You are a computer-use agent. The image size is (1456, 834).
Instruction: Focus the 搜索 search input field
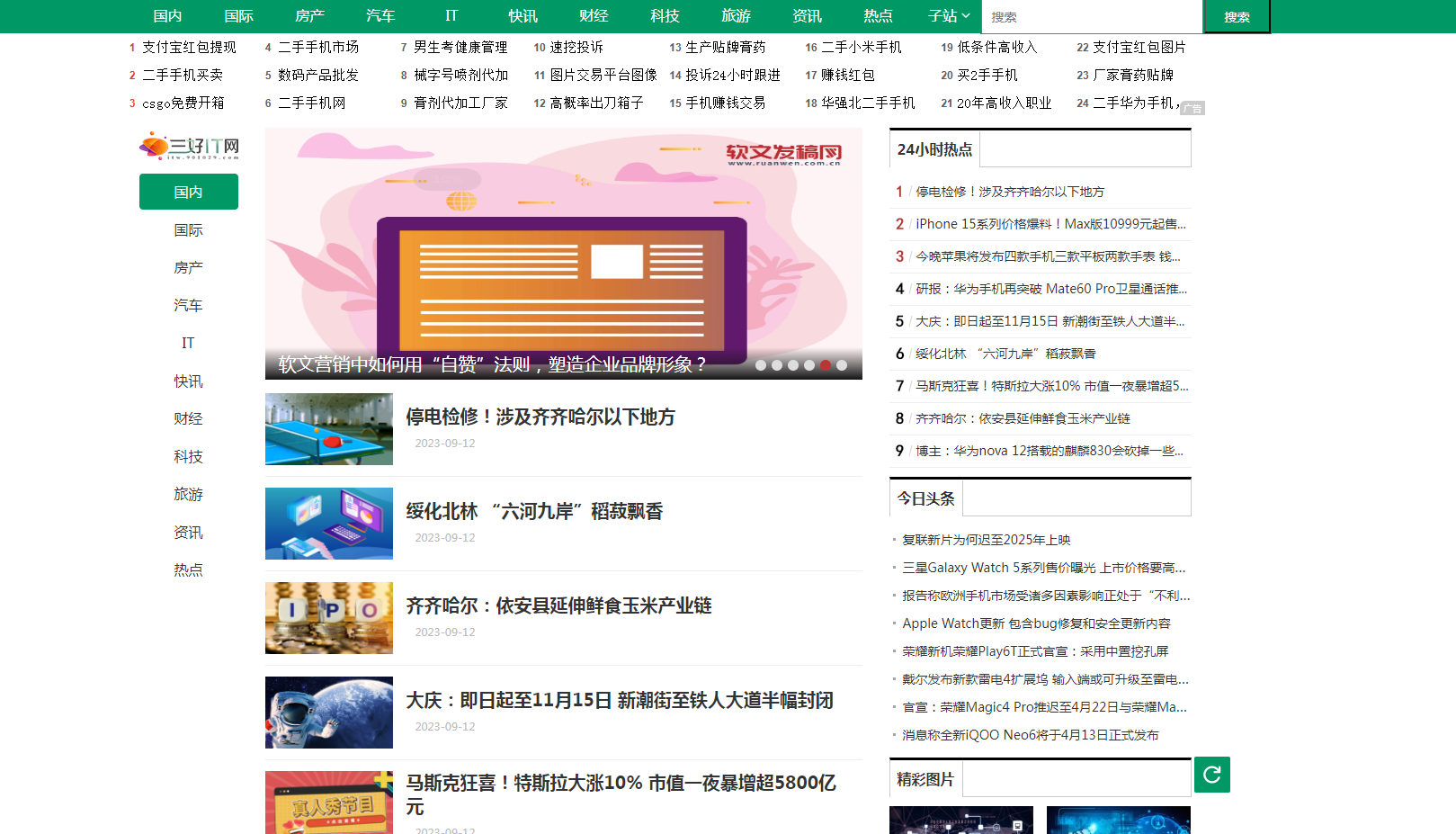pos(1094,16)
